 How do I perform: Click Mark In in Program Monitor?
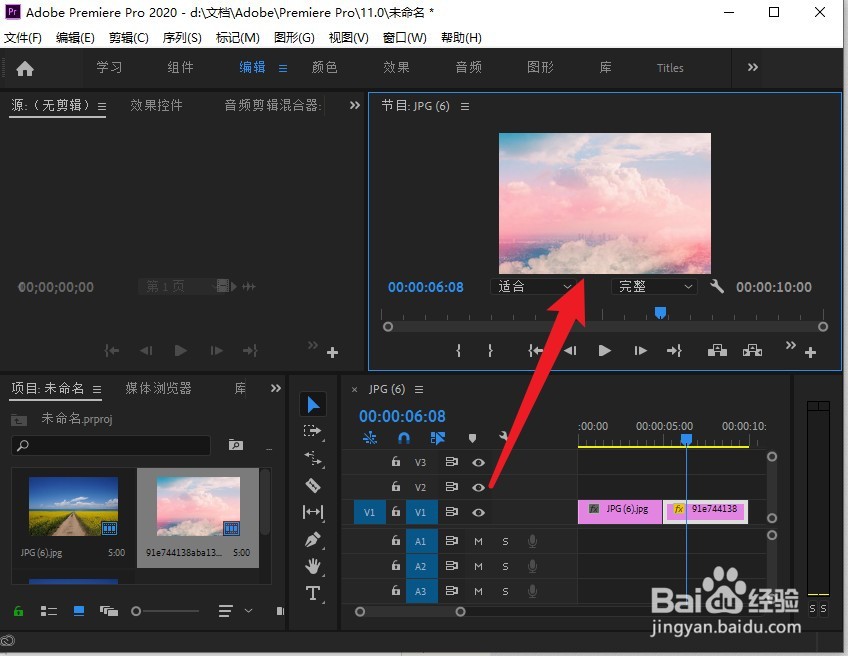459,351
